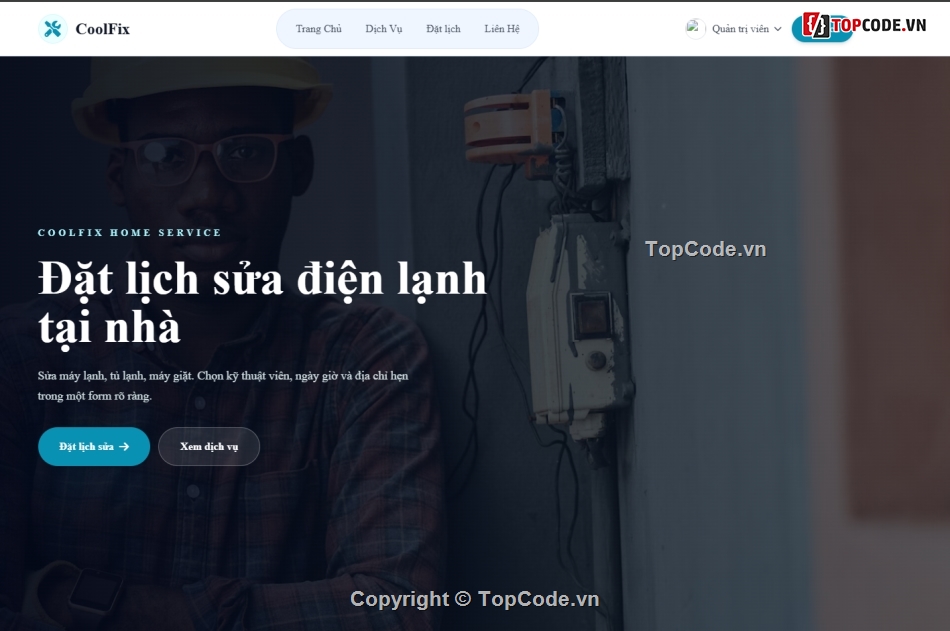Click the user avatar image
The width and height of the screenshot is (950, 631).
point(696,28)
